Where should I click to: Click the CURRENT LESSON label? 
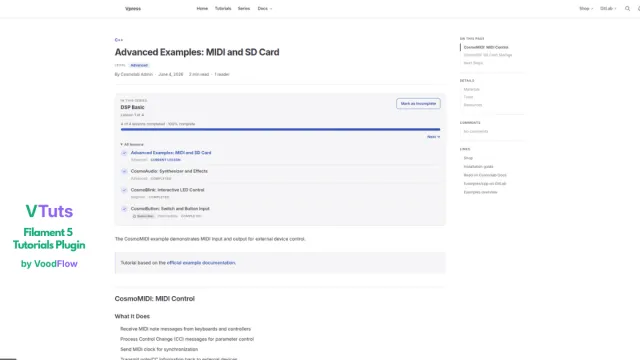[165, 160]
